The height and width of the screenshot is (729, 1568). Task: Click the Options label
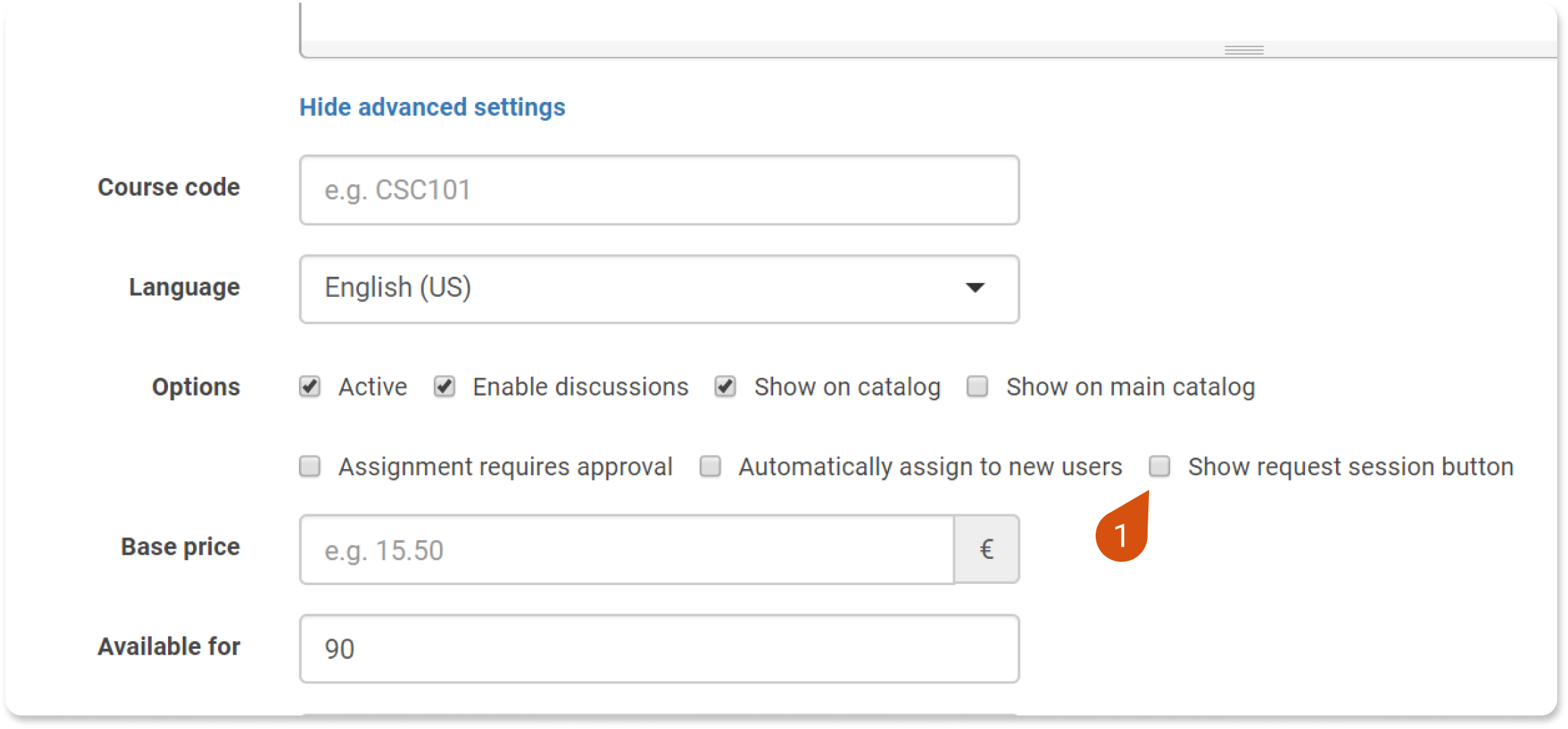point(196,387)
